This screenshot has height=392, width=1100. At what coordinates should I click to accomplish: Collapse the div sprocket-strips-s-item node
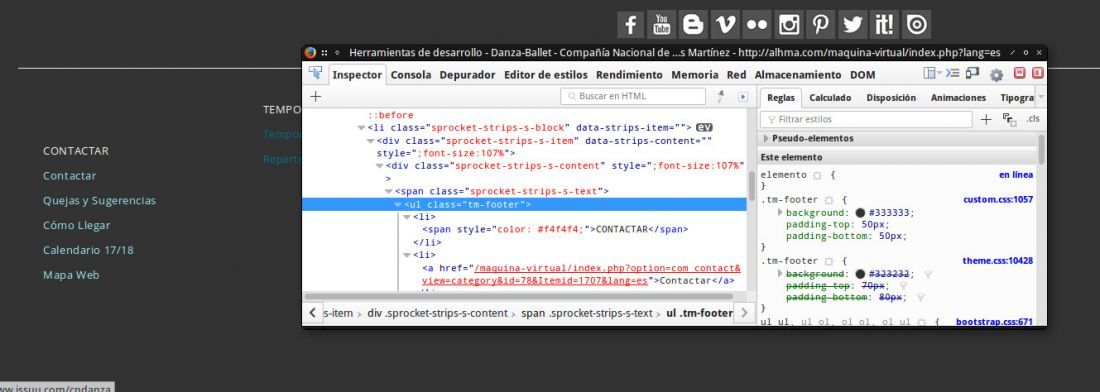click(x=370, y=140)
